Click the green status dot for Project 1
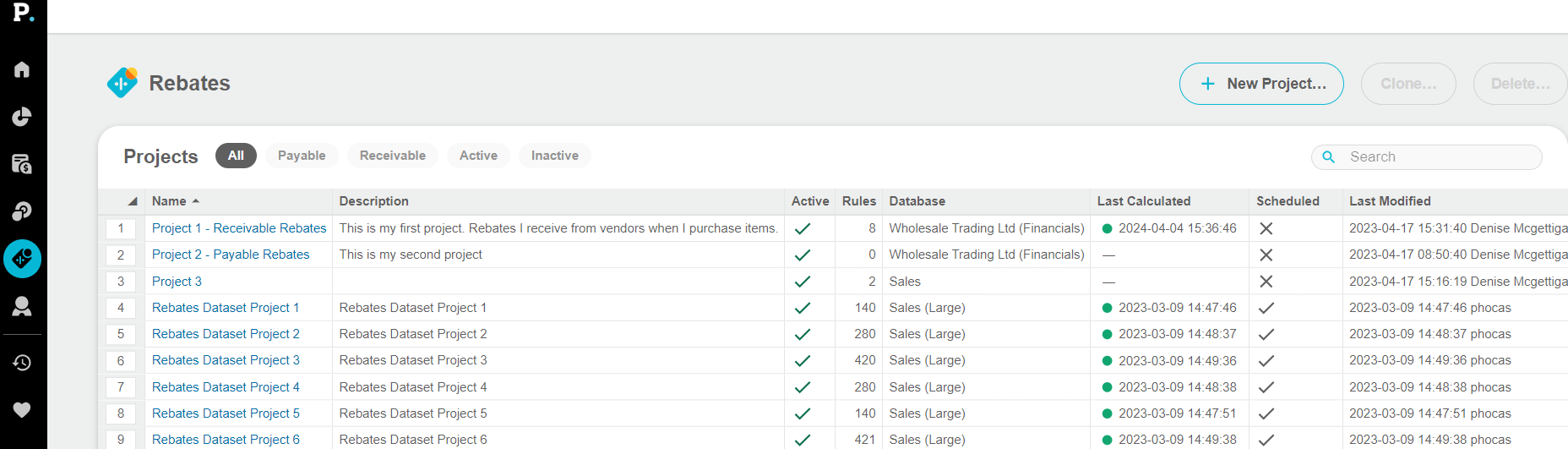Image resolution: width=1568 pixels, height=449 pixels. pos(1107,228)
